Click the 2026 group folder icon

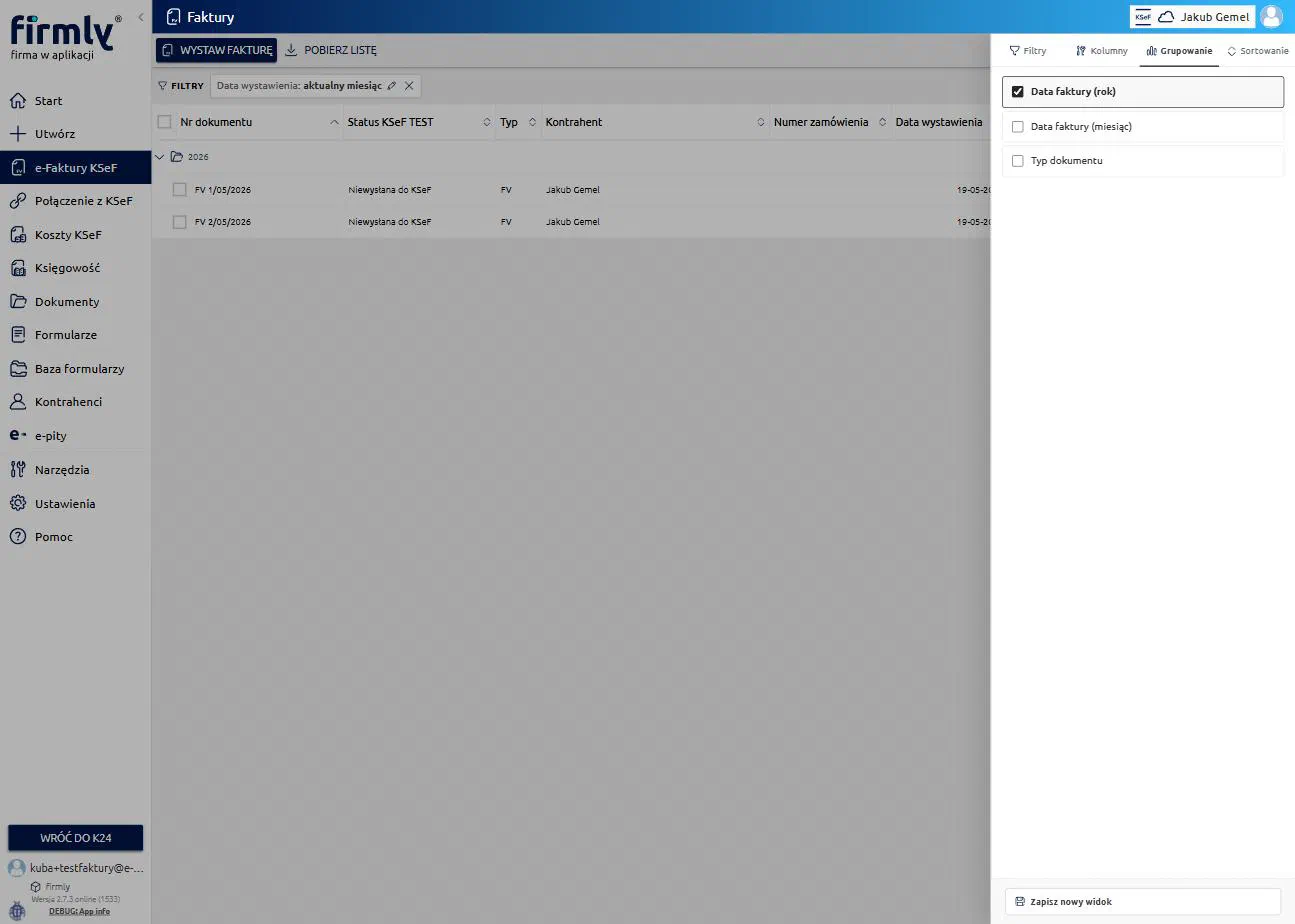pos(177,157)
